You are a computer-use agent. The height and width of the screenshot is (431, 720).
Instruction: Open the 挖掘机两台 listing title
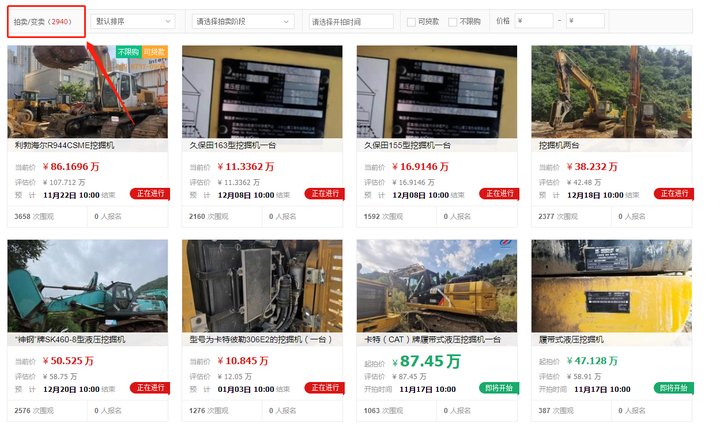tap(560, 145)
